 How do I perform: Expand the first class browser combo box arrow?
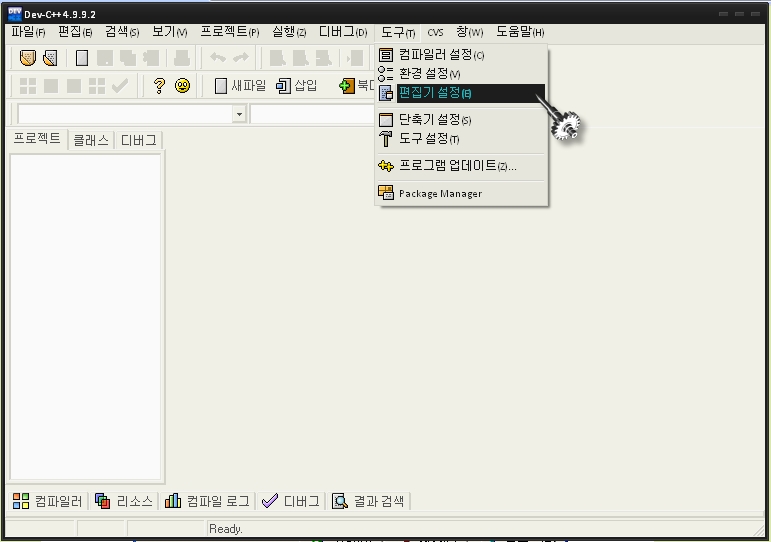pyautogui.click(x=239, y=114)
